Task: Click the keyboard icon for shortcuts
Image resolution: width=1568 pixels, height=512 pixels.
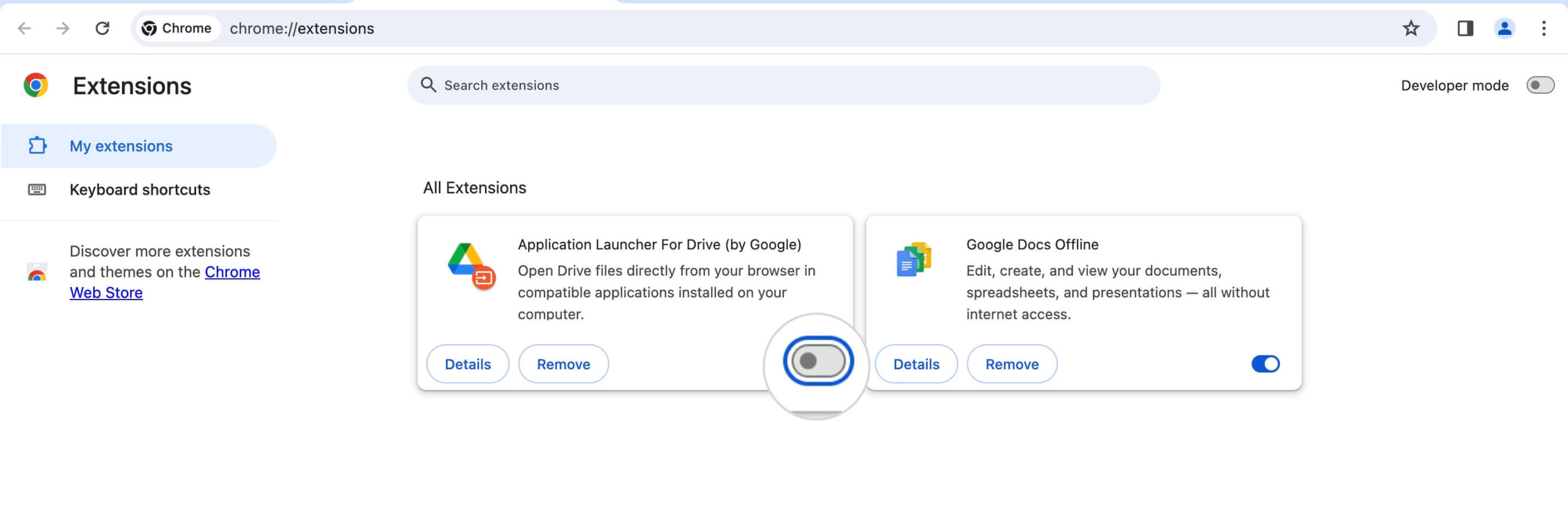Action: click(37, 189)
